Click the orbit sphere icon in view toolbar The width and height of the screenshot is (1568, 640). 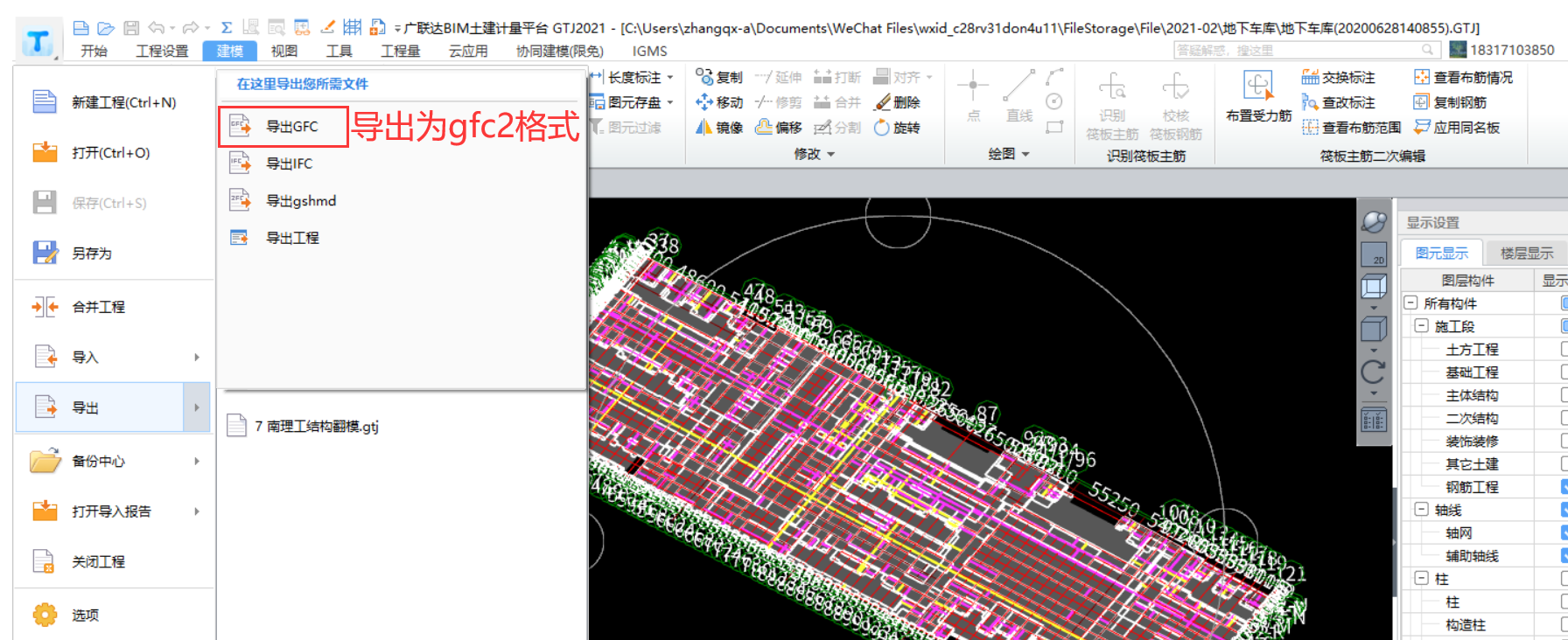pyautogui.click(x=1374, y=222)
